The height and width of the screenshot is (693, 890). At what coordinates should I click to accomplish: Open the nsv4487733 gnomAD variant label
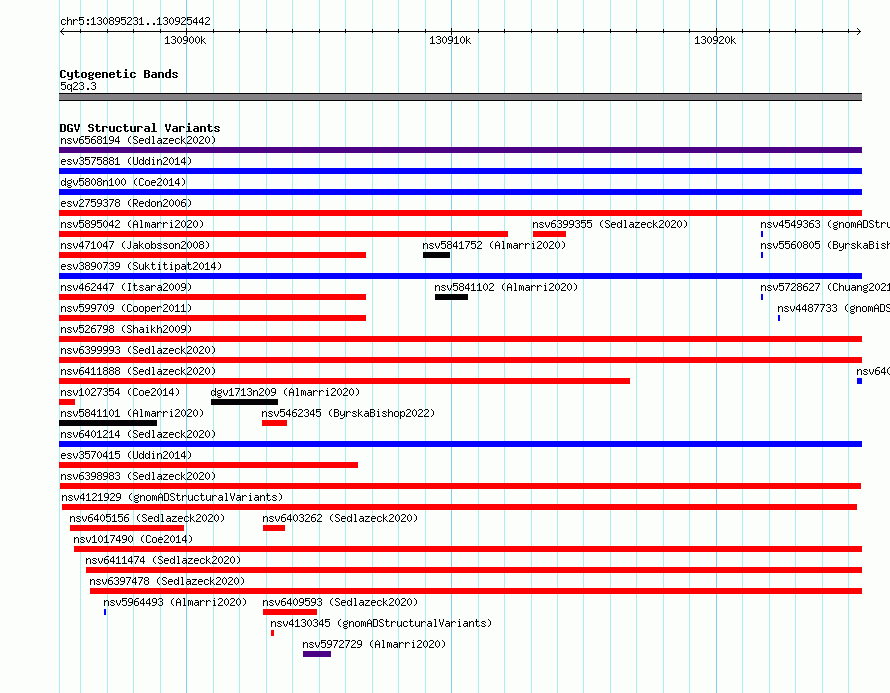tap(833, 308)
